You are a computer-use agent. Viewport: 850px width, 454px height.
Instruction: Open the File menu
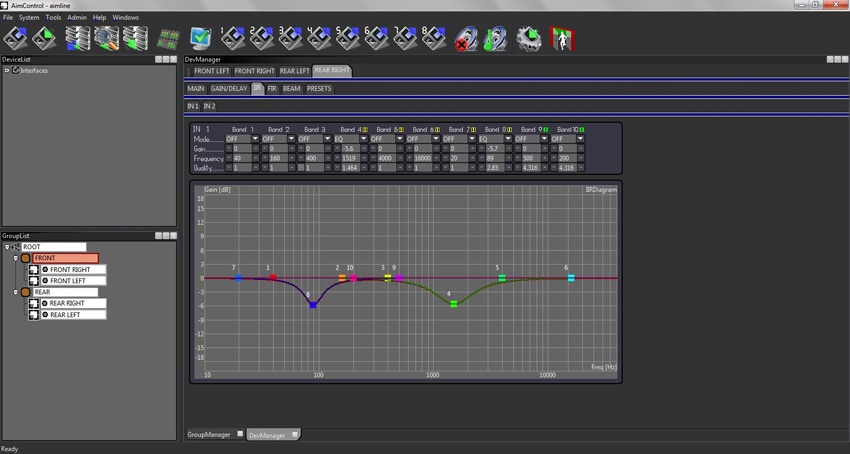(8, 17)
